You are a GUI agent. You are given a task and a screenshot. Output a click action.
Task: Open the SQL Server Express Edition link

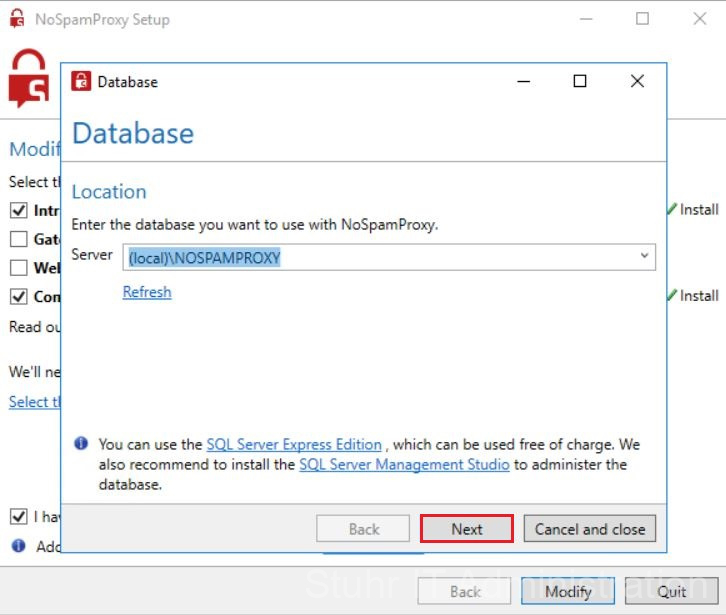(294, 444)
